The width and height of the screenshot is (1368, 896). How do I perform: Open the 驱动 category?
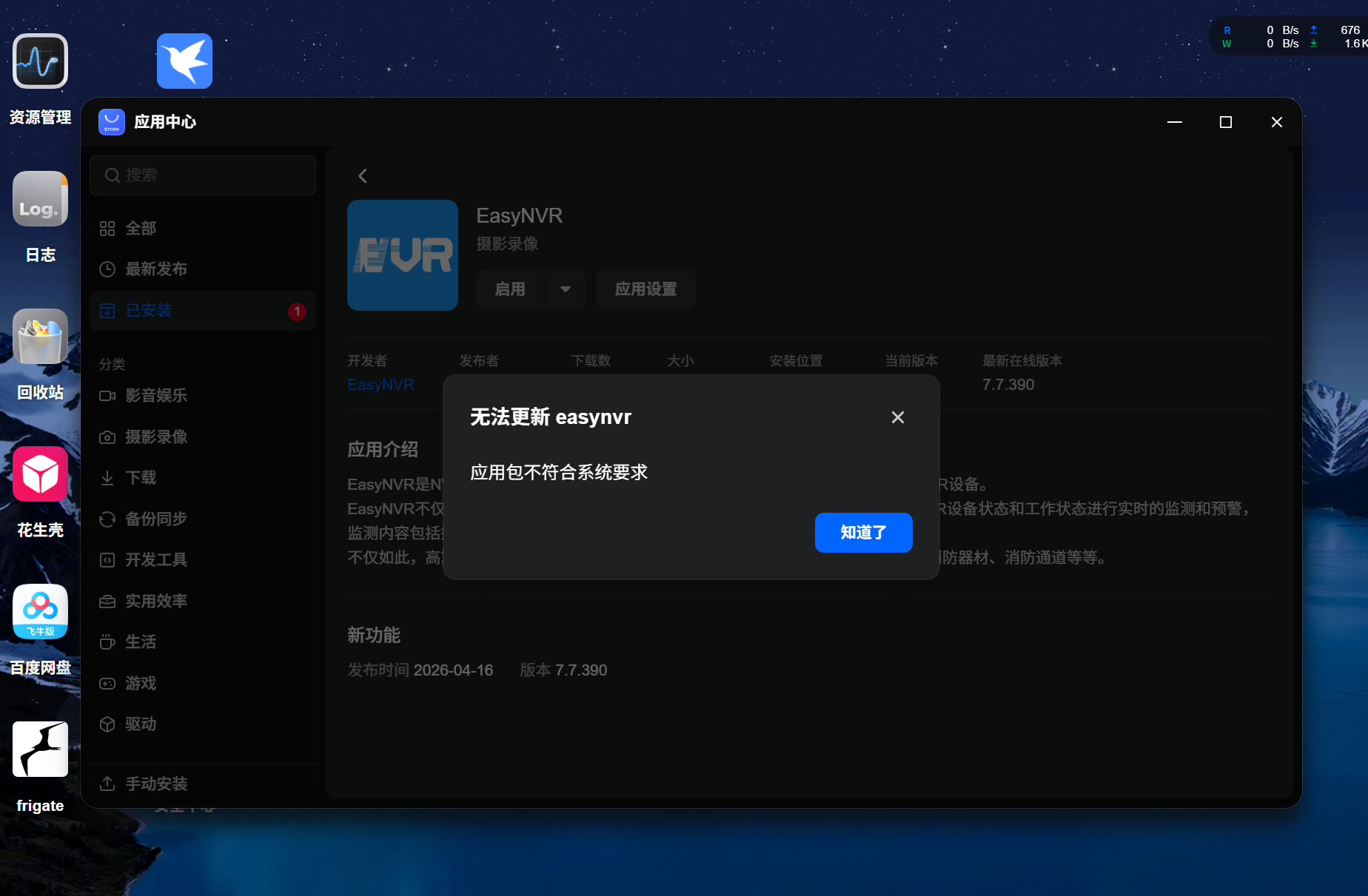(203, 724)
